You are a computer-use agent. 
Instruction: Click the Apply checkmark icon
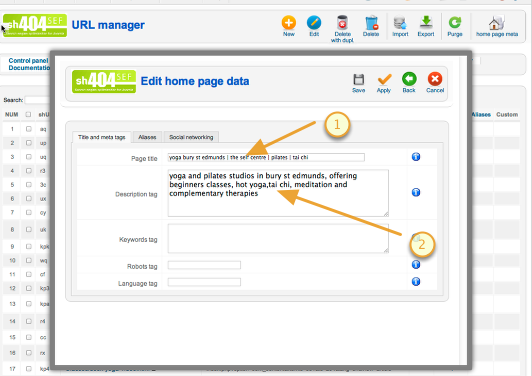point(384,79)
